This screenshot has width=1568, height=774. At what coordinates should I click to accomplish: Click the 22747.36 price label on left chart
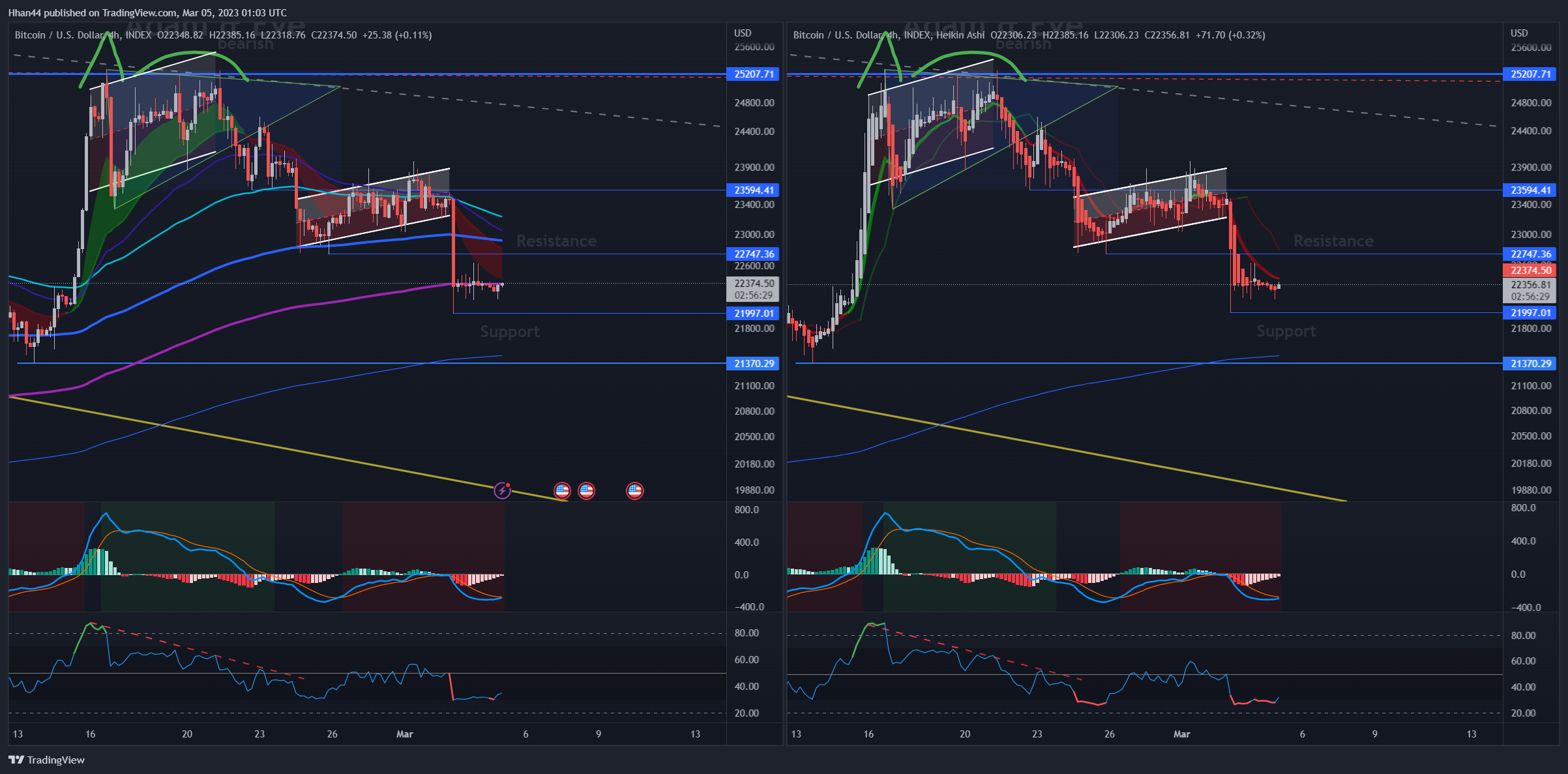tap(754, 254)
